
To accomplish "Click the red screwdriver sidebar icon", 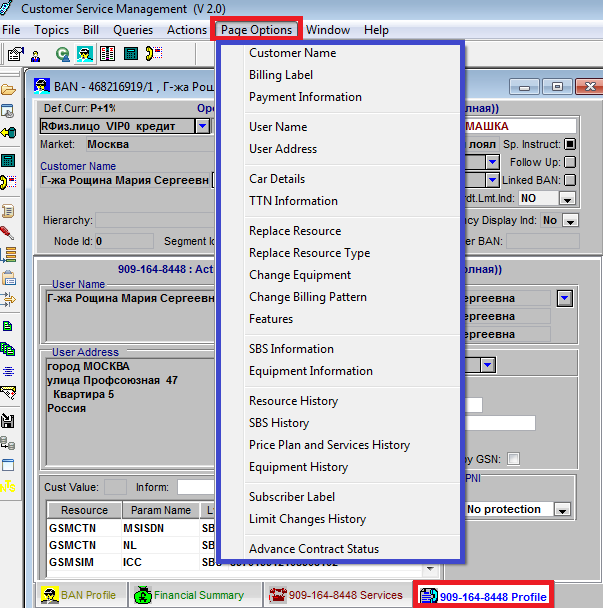I will [7, 233].
